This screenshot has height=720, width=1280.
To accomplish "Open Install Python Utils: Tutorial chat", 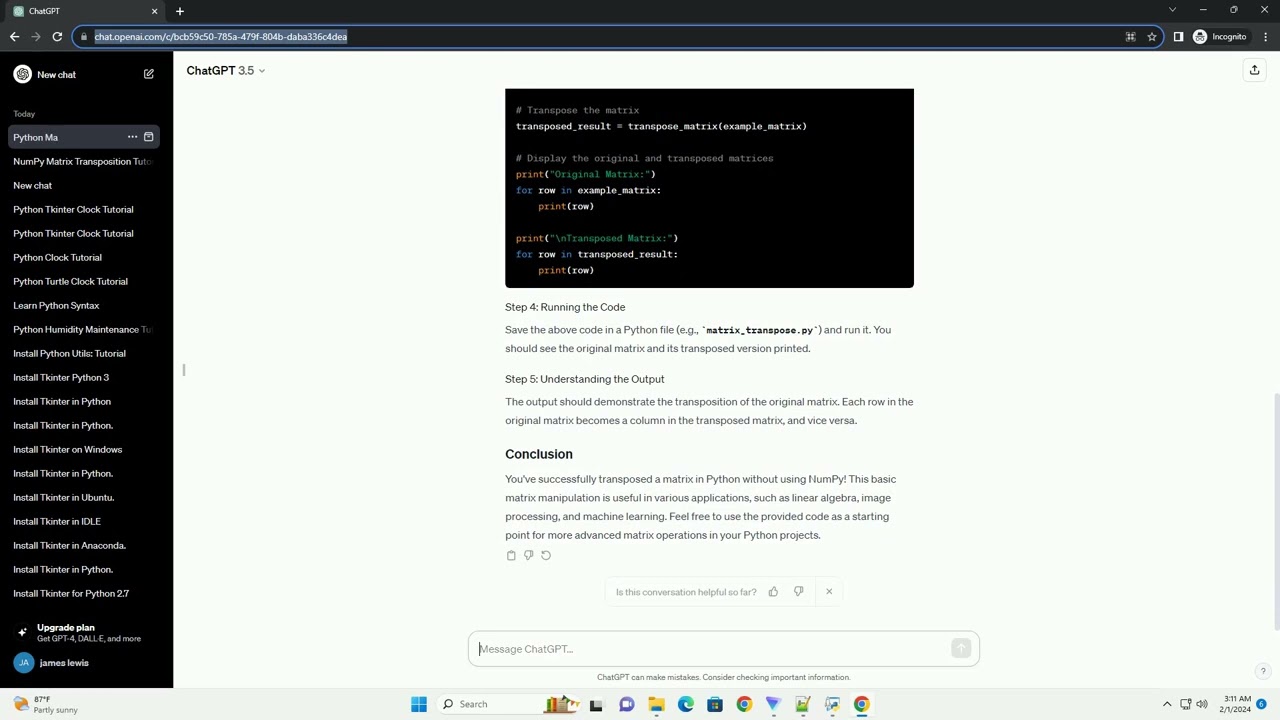I will pyautogui.click(x=82, y=353).
